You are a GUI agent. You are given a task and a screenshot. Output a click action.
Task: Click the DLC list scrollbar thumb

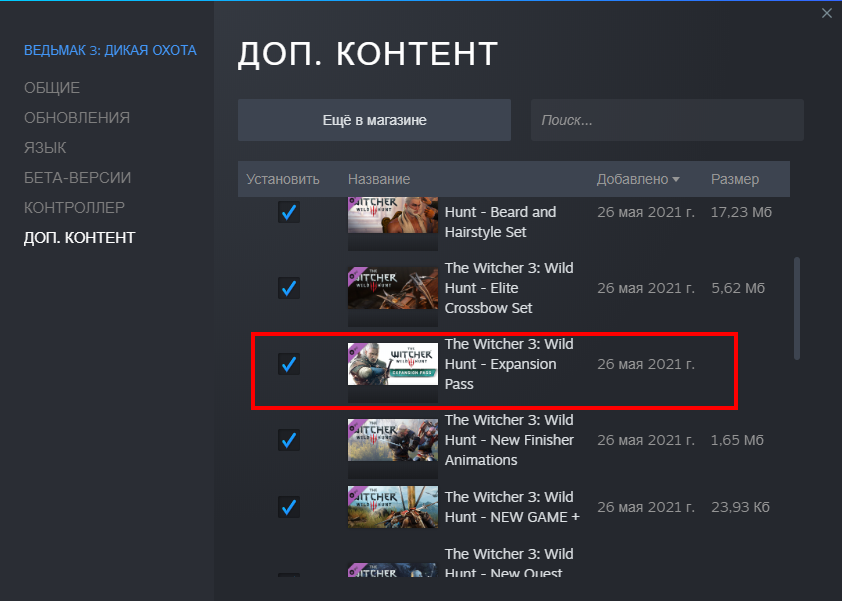797,308
